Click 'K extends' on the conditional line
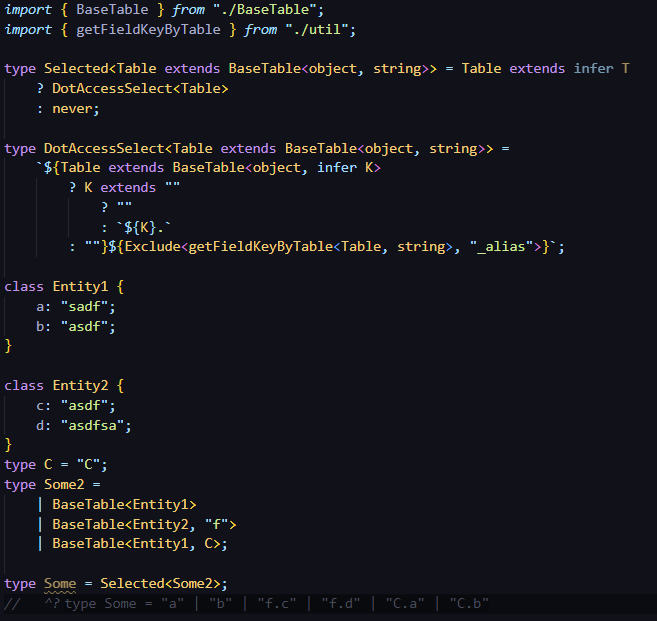Viewport: 657px width, 621px height. tap(120, 187)
